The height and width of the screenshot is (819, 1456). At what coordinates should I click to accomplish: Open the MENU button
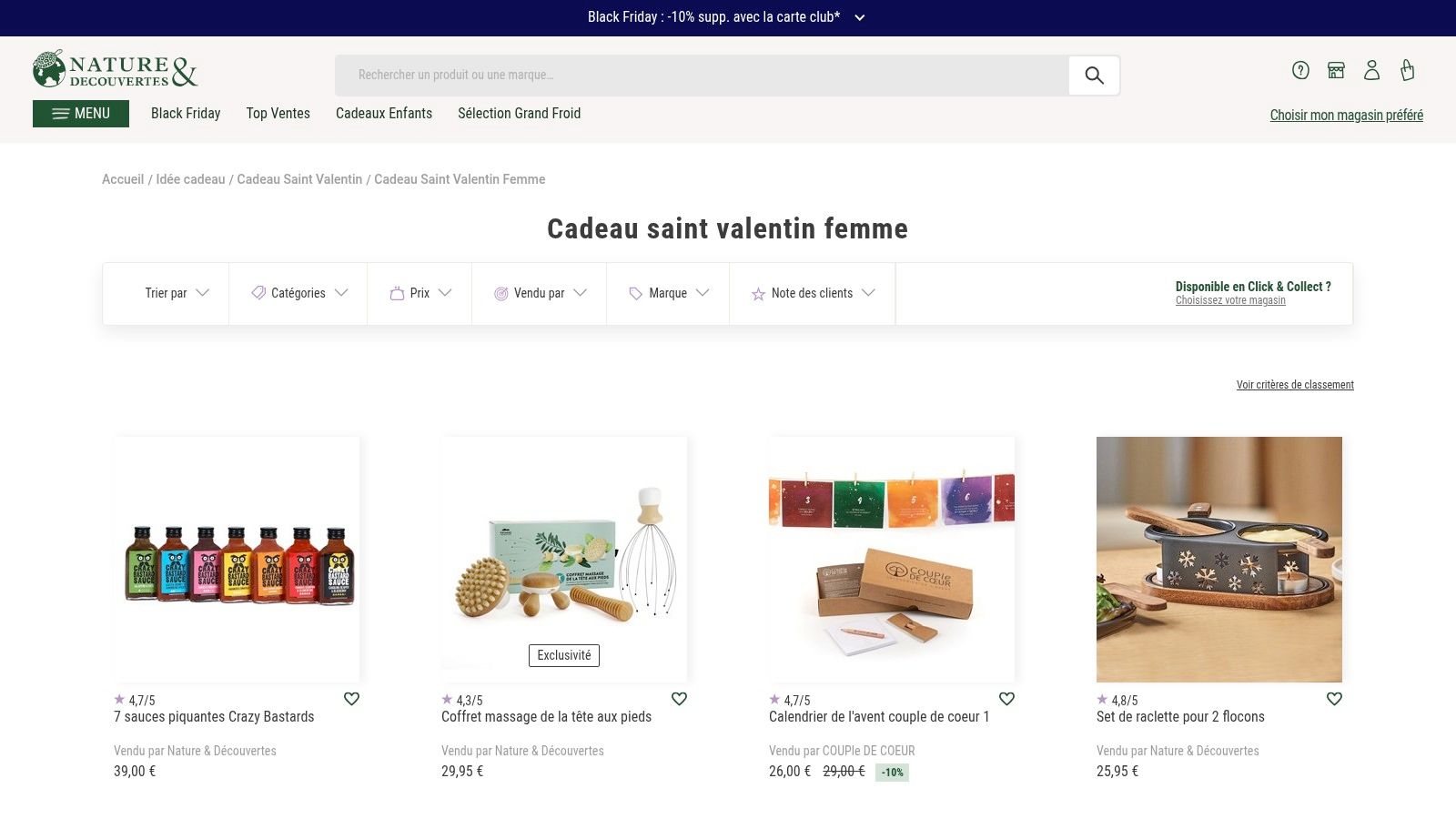click(81, 114)
